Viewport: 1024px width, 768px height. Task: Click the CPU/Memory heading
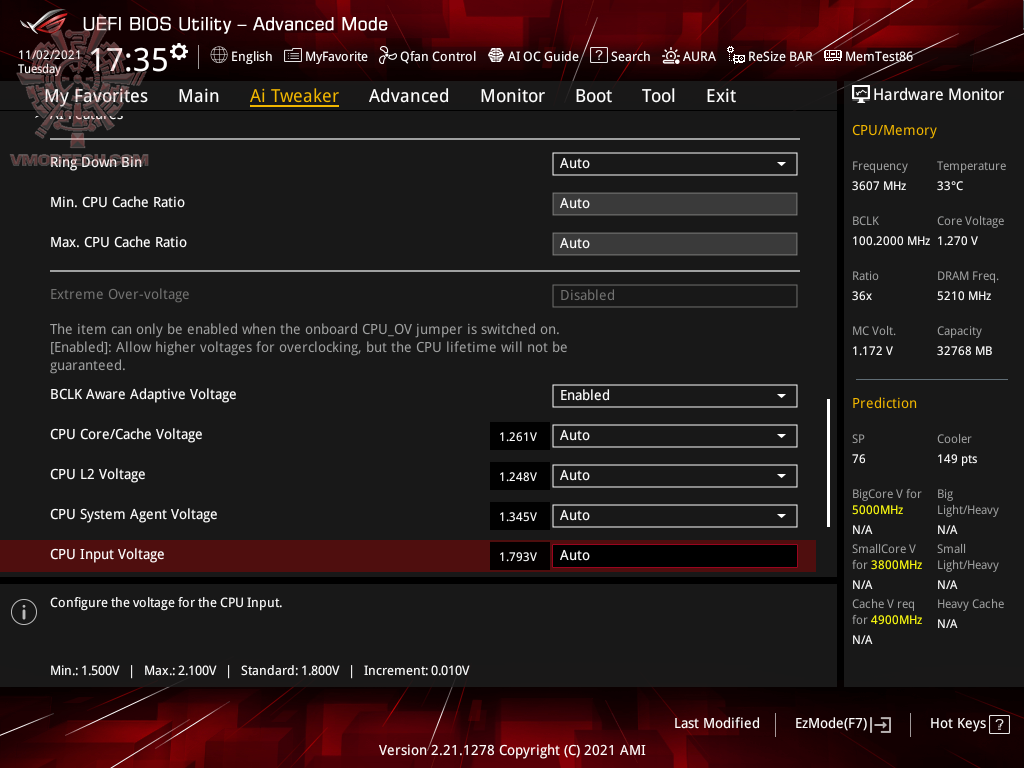894,131
